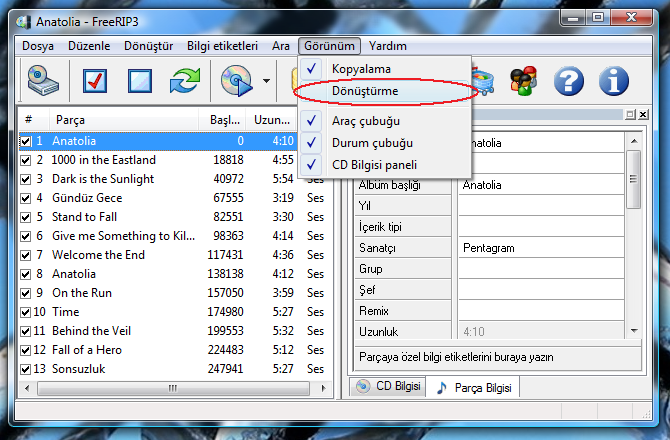Click the Albüm başlığı field with Anatolia
670x440 pixels.
pyautogui.click(x=541, y=185)
